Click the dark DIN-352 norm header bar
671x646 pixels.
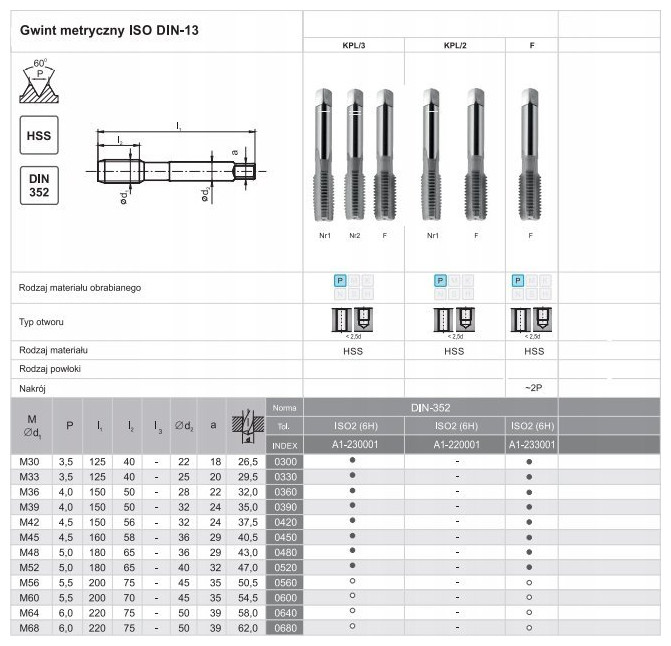point(430,408)
